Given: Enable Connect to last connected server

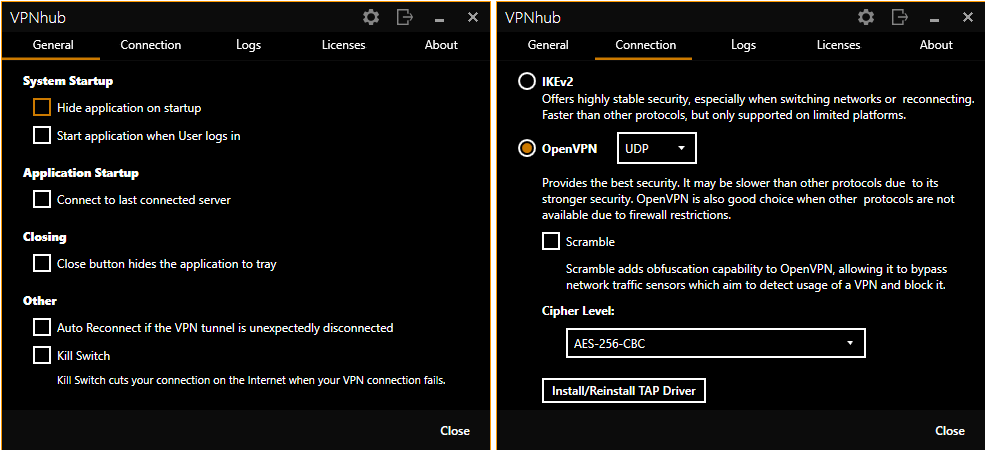Looking at the screenshot, I should pos(42,200).
